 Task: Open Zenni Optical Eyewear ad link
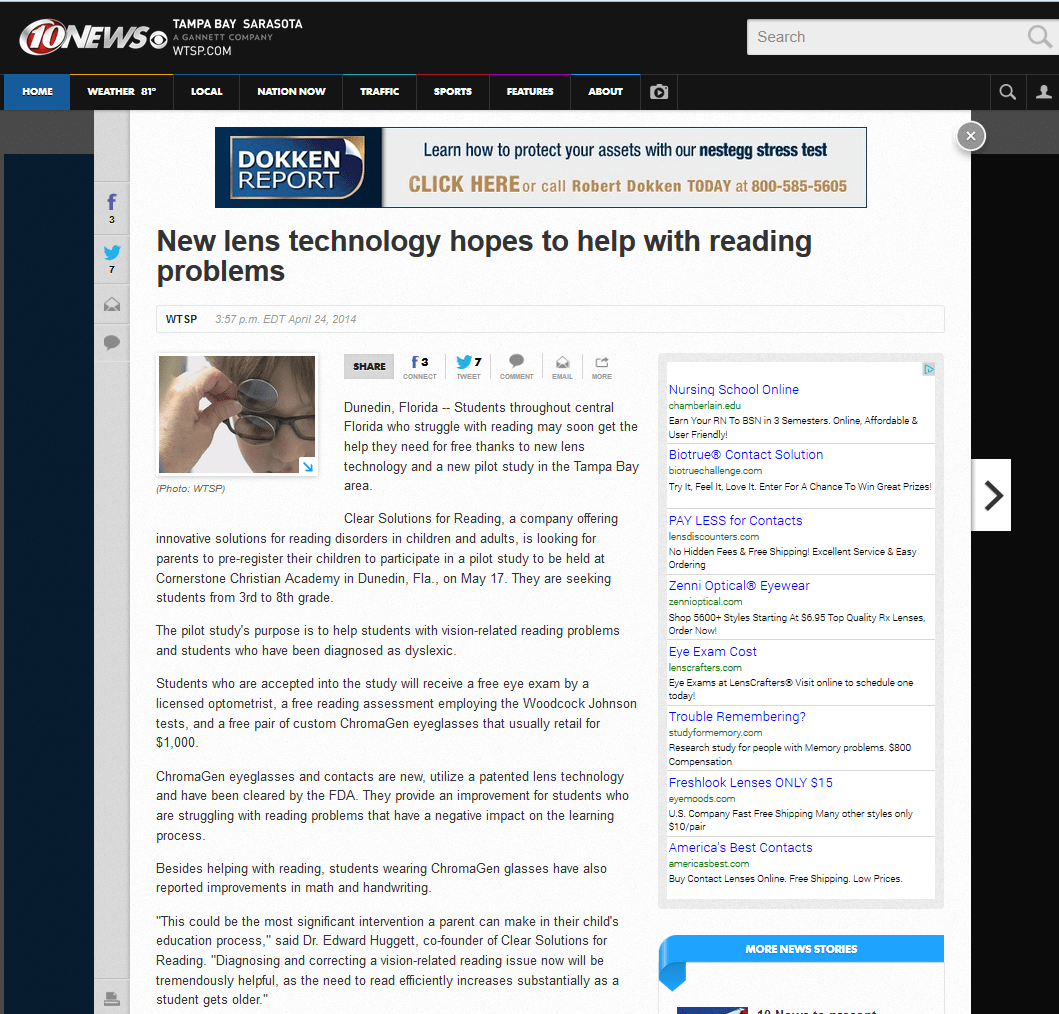[739, 586]
